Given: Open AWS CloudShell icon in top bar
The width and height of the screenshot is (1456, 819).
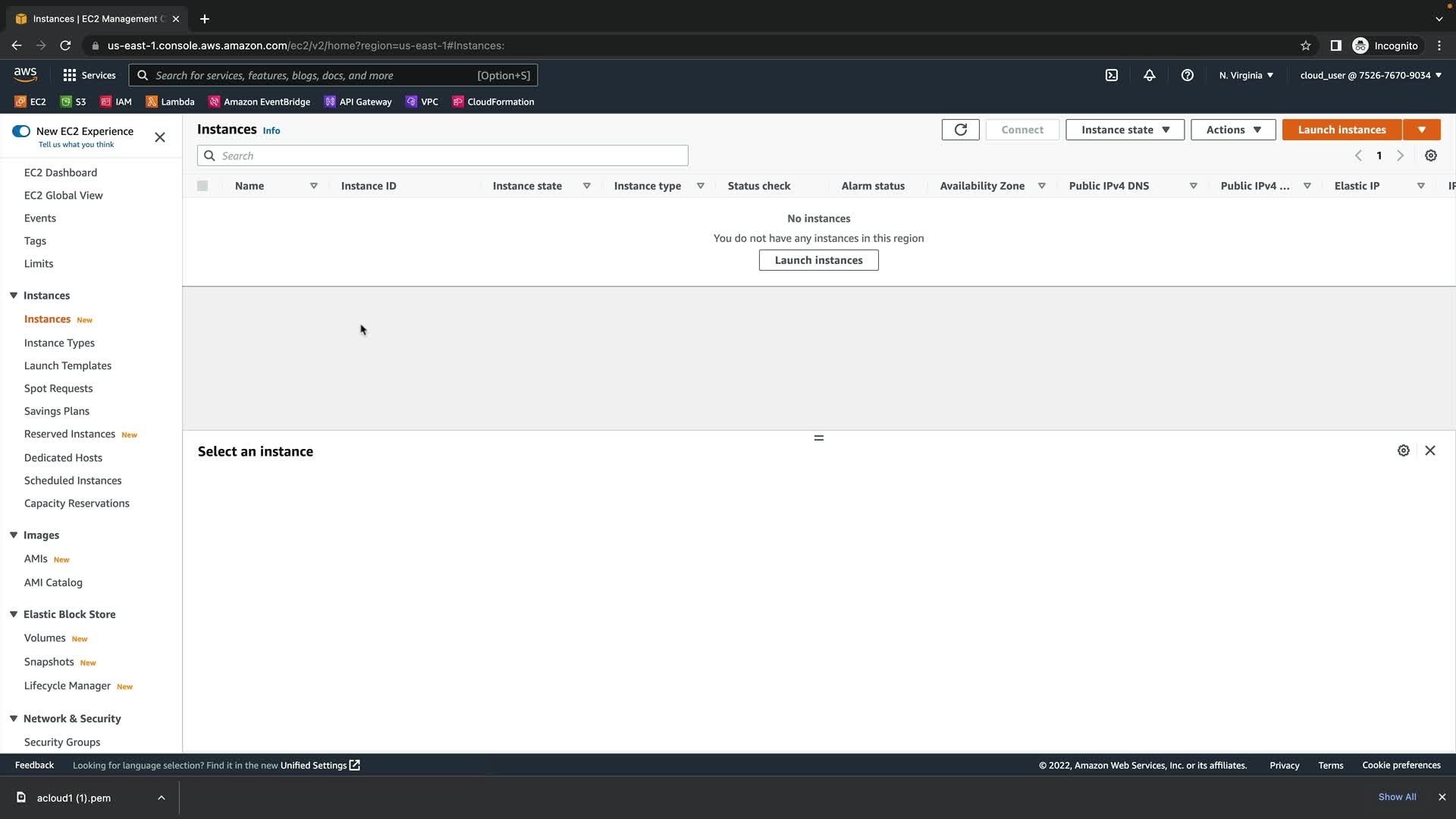Looking at the screenshot, I should tap(1112, 75).
